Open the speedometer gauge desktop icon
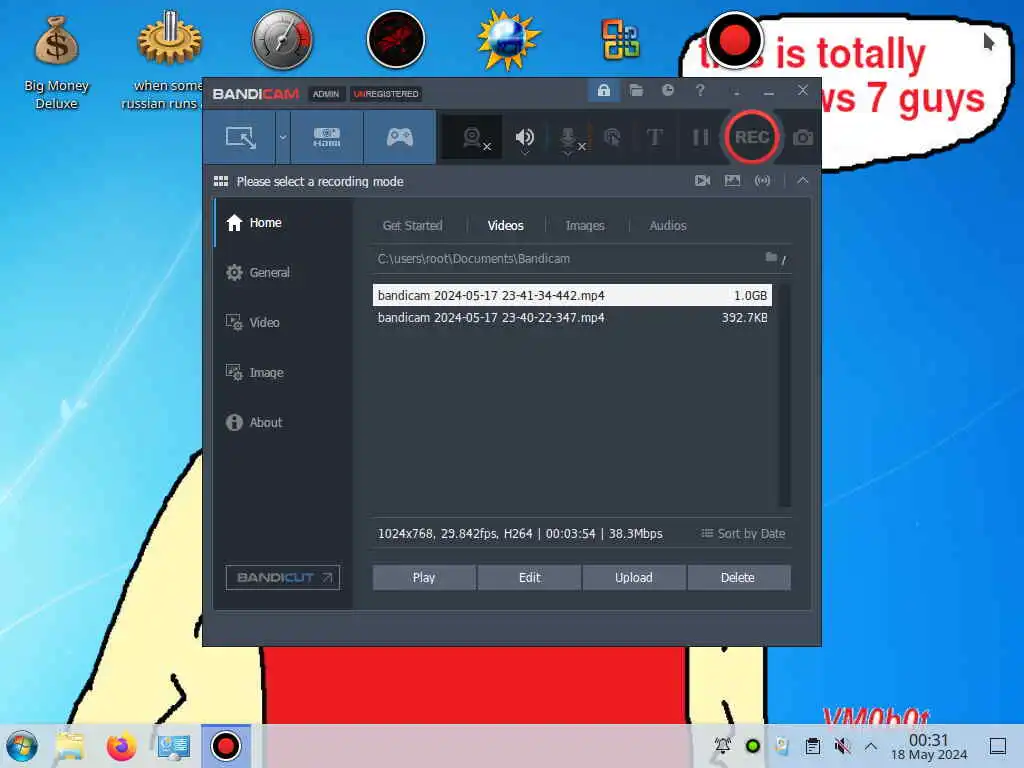Image resolution: width=1024 pixels, height=768 pixels. click(x=282, y=39)
